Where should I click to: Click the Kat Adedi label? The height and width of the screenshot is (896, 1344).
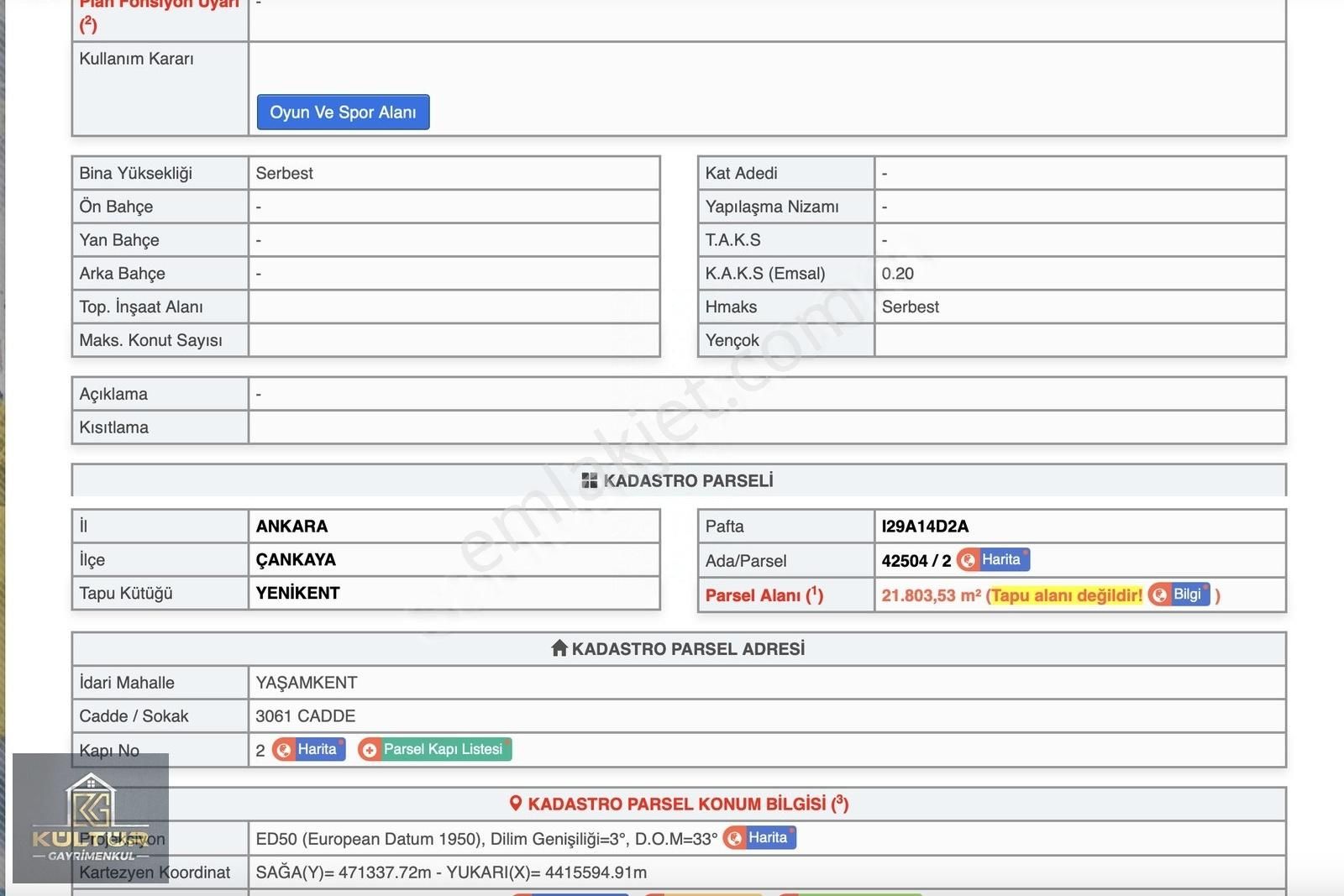pyautogui.click(x=741, y=173)
